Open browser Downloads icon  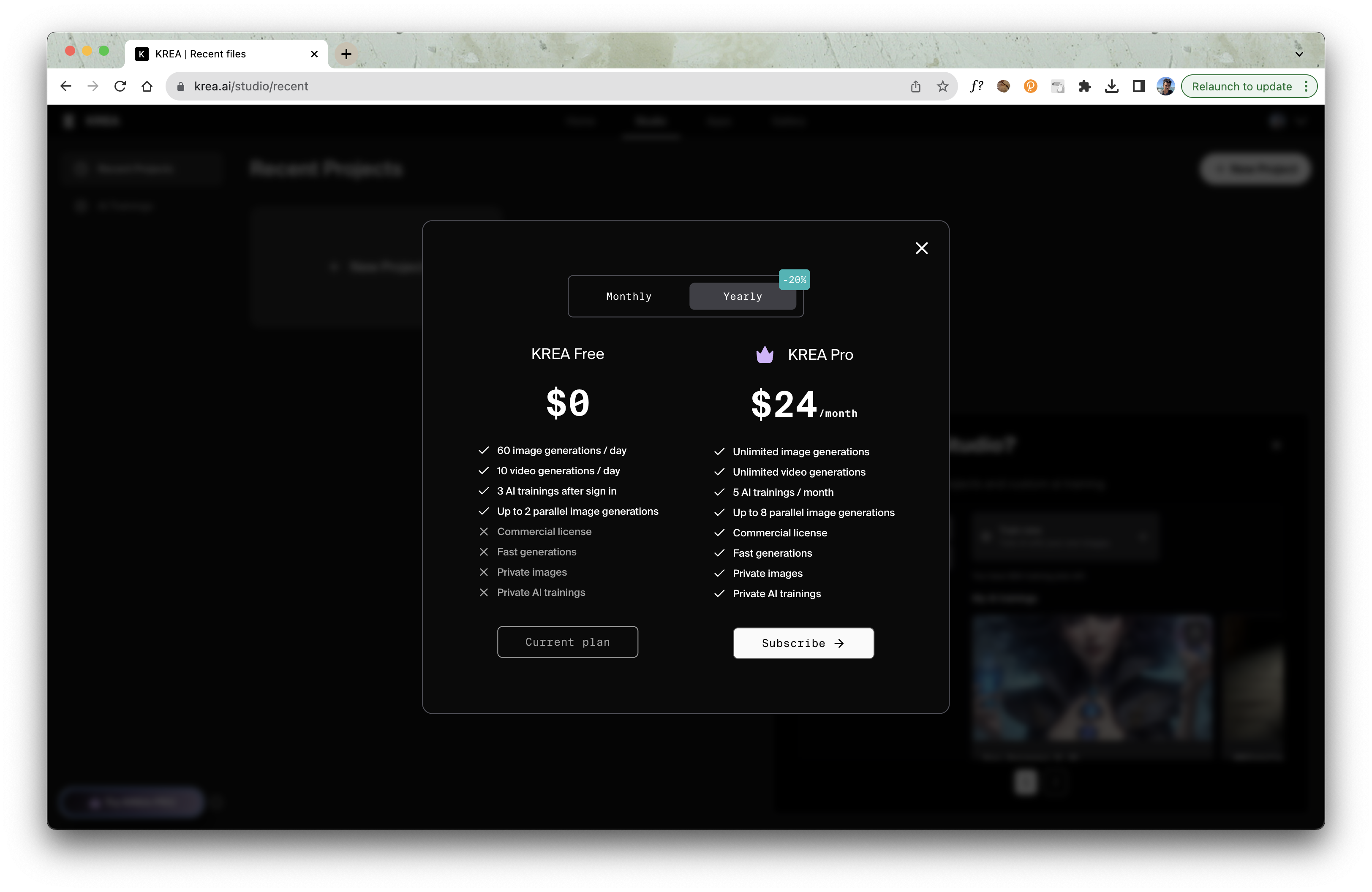(x=1111, y=87)
